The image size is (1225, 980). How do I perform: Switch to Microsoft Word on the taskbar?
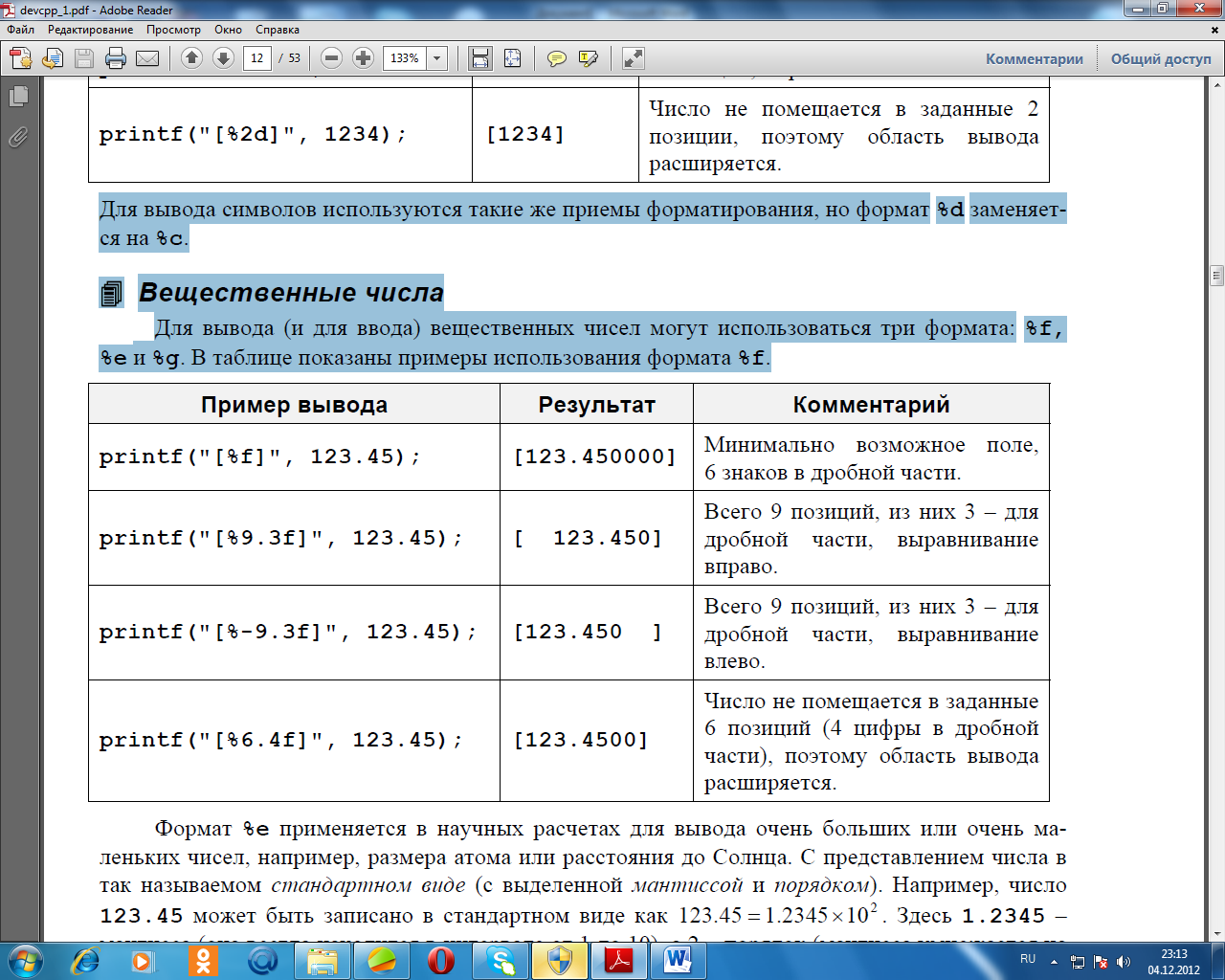pos(679,960)
